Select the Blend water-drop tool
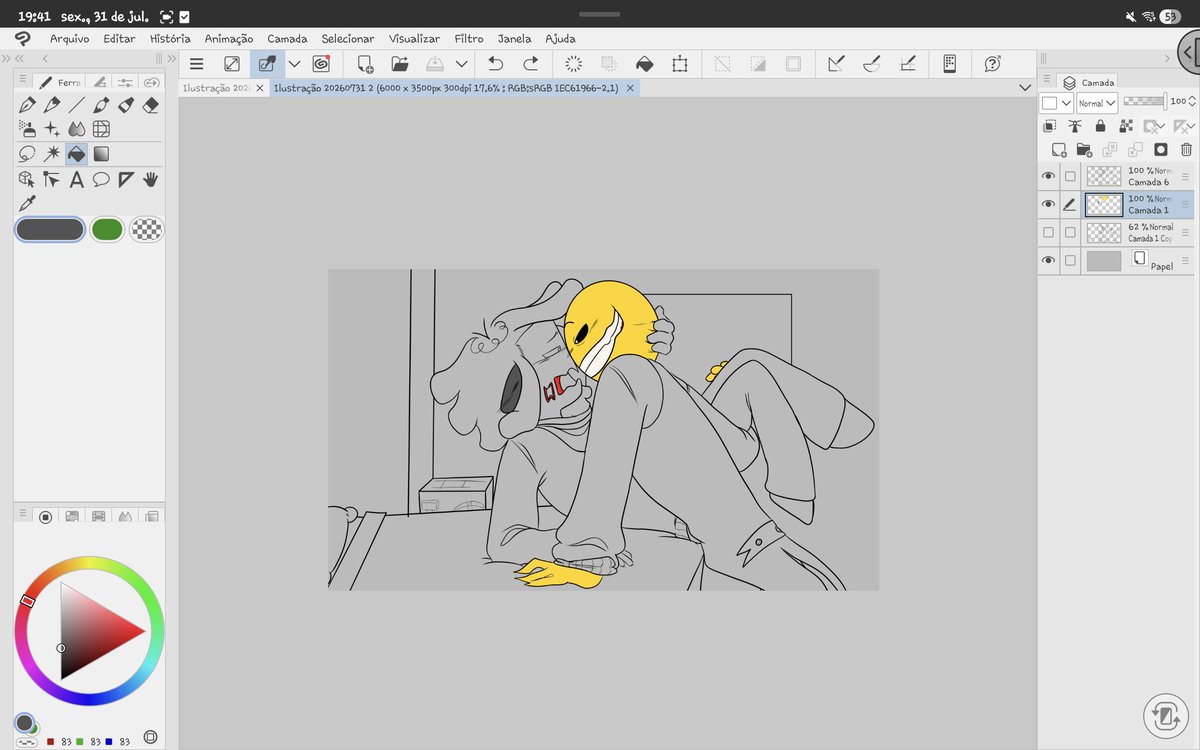1200x750 pixels. 76,129
